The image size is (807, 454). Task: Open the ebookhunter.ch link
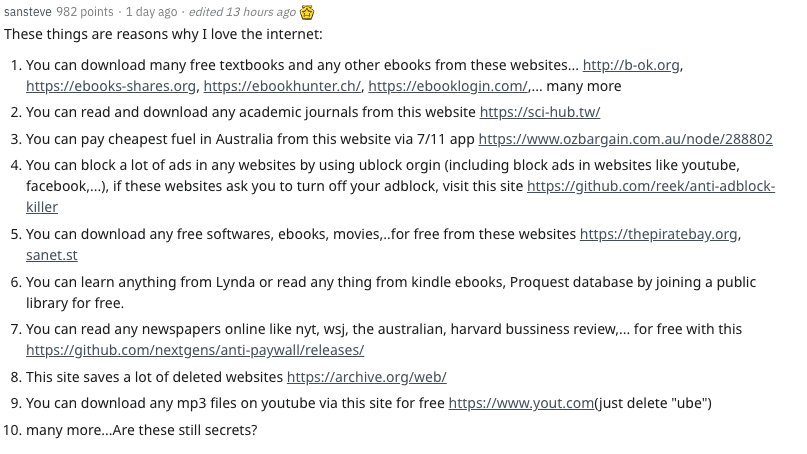(x=282, y=86)
